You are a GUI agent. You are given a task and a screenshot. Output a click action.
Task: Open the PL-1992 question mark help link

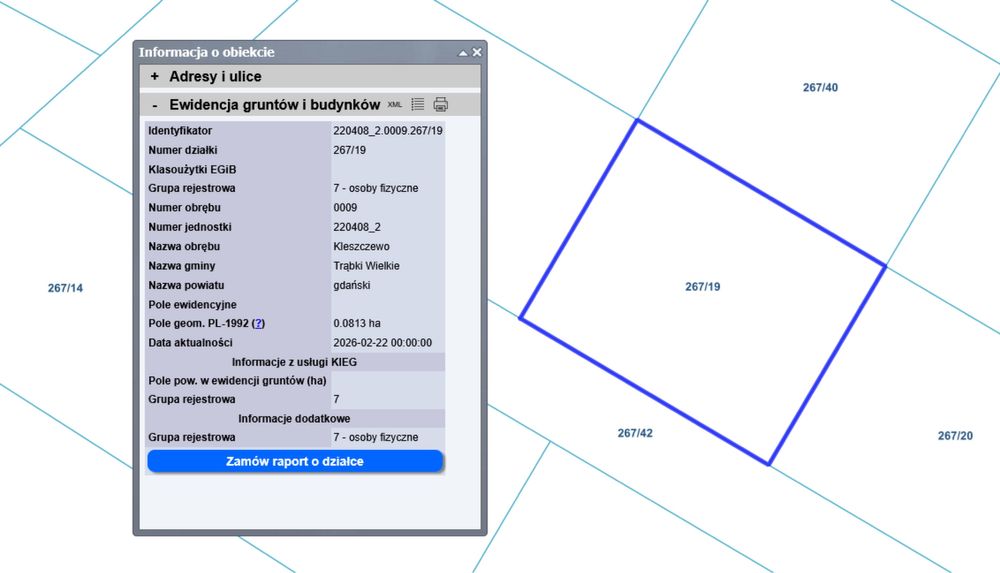click(258, 324)
